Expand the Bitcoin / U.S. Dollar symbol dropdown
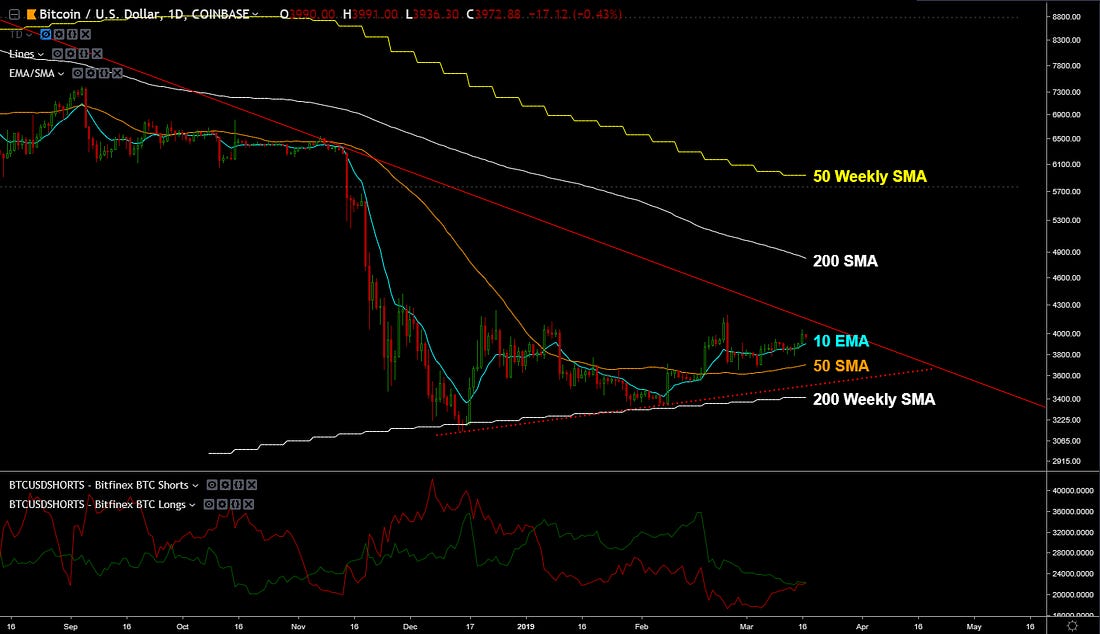This screenshot has height=634, width=1100. (257, 15)
